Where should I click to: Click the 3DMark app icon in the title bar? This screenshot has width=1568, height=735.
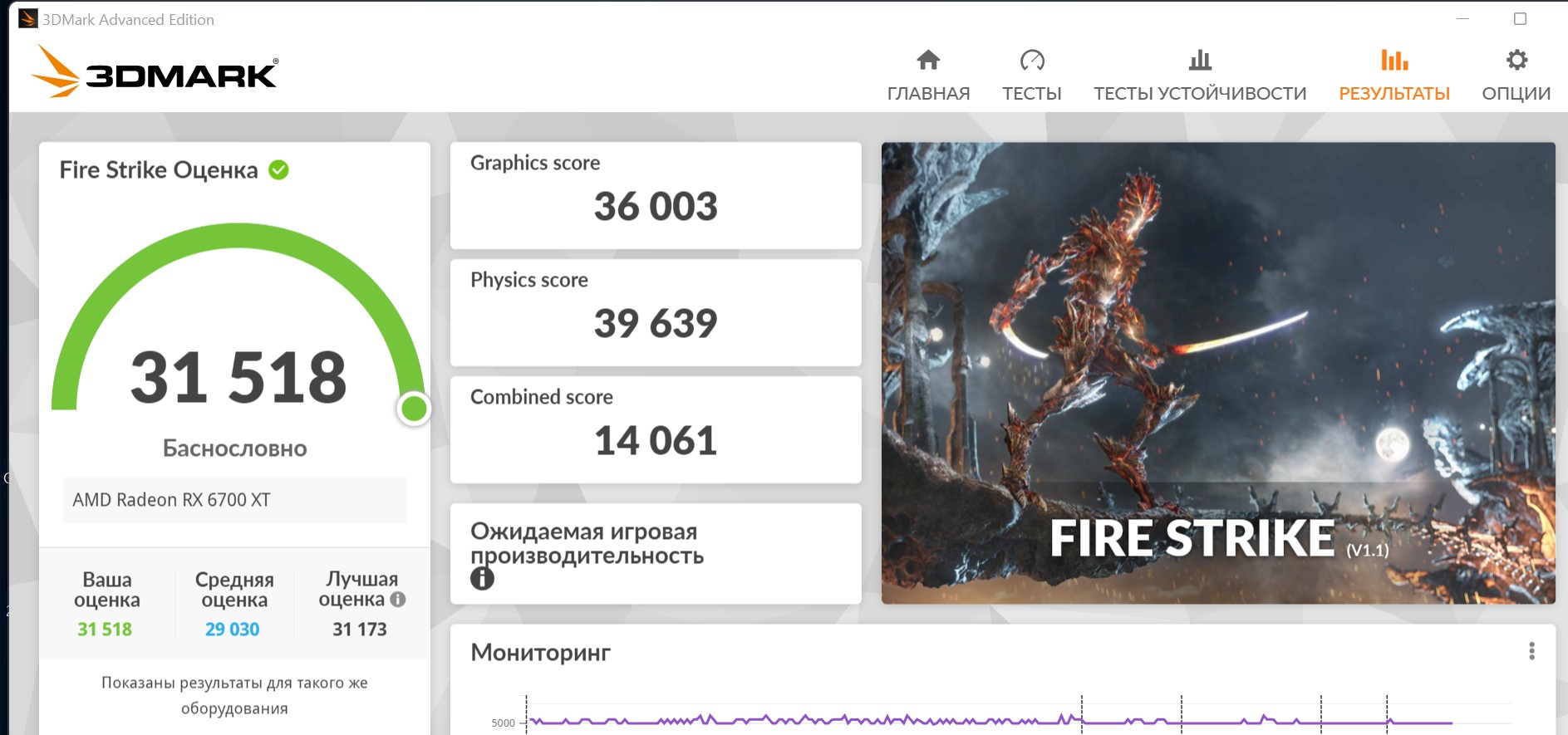28,19
